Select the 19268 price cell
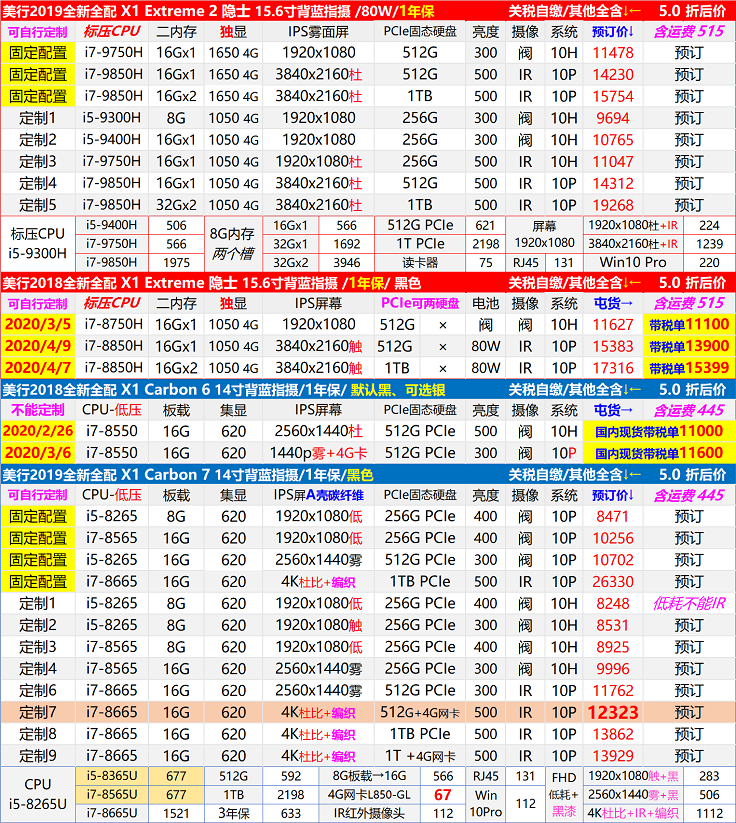Screen dimensions: 736x823 [613, 205]
